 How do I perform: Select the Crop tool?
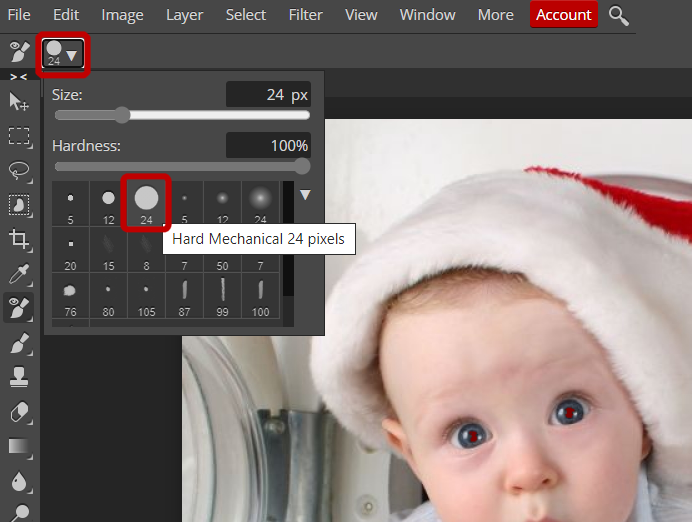pos(19,239)
